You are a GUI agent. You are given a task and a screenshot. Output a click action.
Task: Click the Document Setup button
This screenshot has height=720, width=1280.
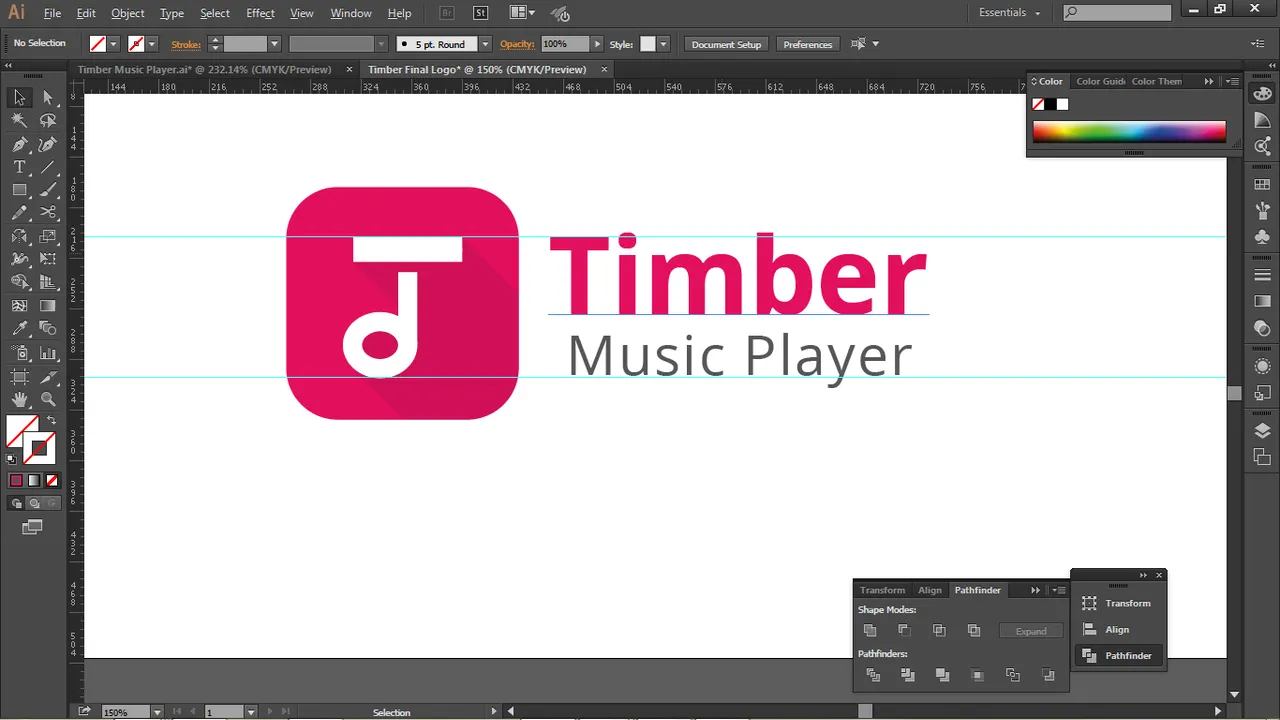click(x=726, y=44)
